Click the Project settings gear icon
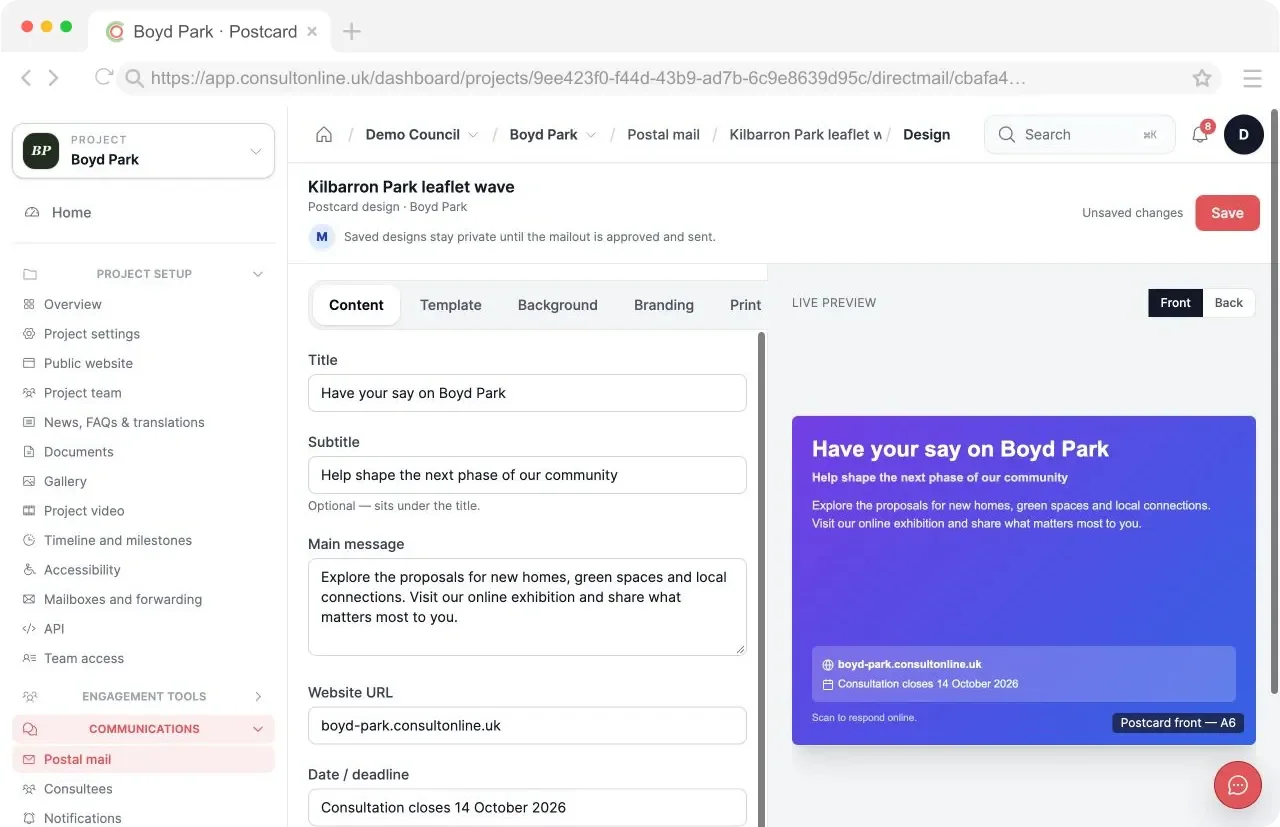The image size is (1280, 827). pyautogui.click(x=29, y=334)
